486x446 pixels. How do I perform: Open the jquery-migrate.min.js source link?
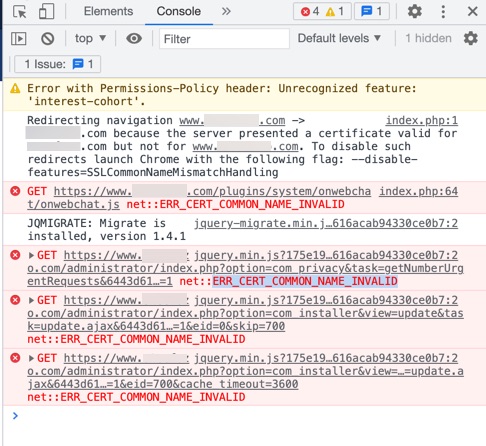[326, 223]
